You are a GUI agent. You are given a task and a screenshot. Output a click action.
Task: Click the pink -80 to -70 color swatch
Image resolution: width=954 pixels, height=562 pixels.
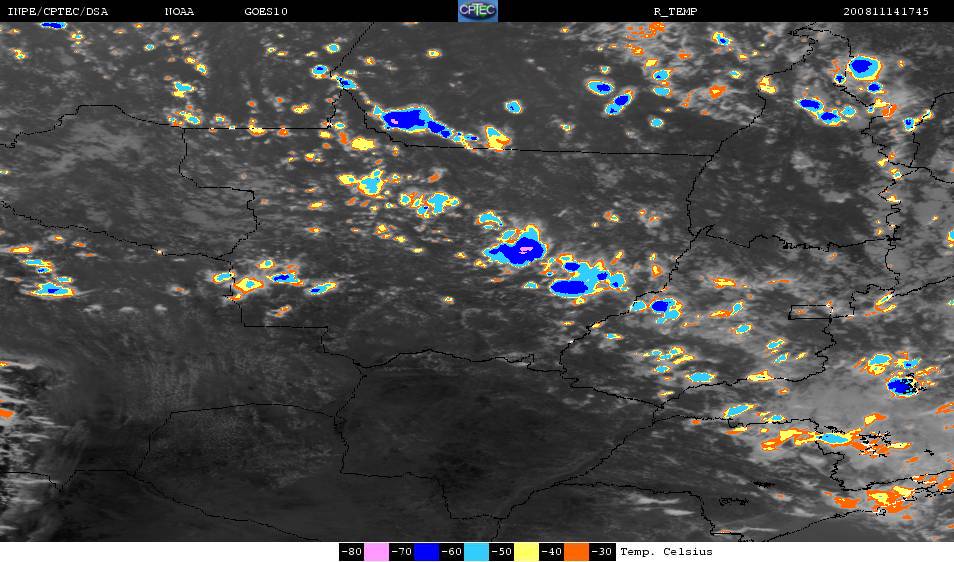coord(377,552)
